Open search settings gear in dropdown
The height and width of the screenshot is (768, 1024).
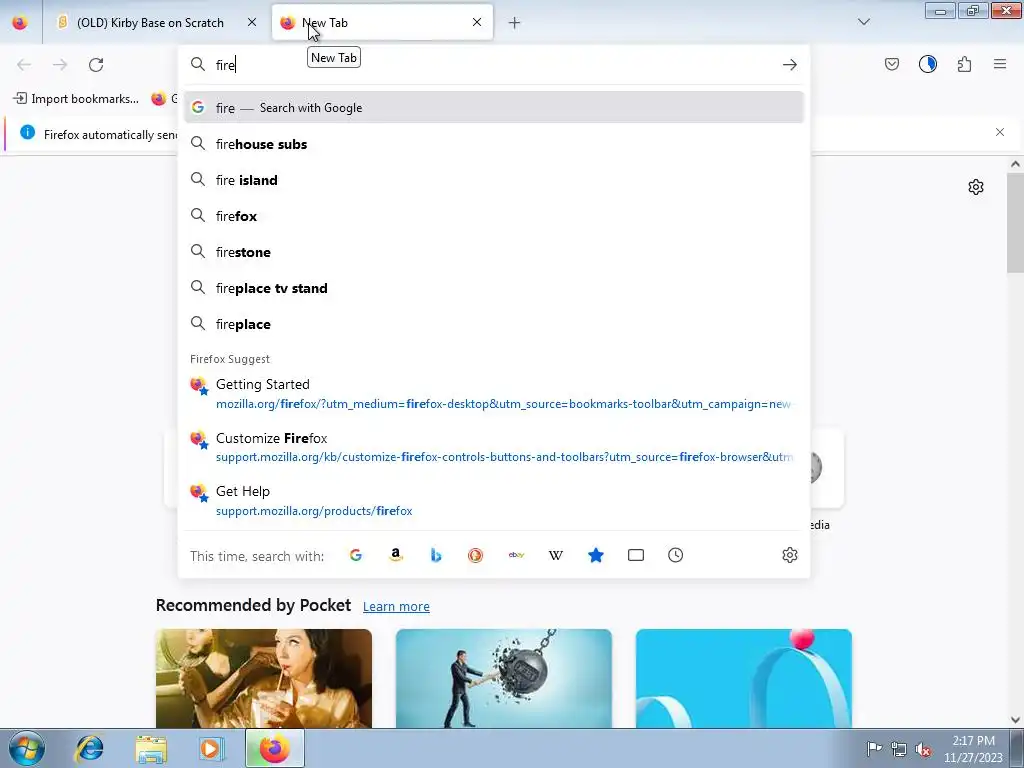pos(790,555)
